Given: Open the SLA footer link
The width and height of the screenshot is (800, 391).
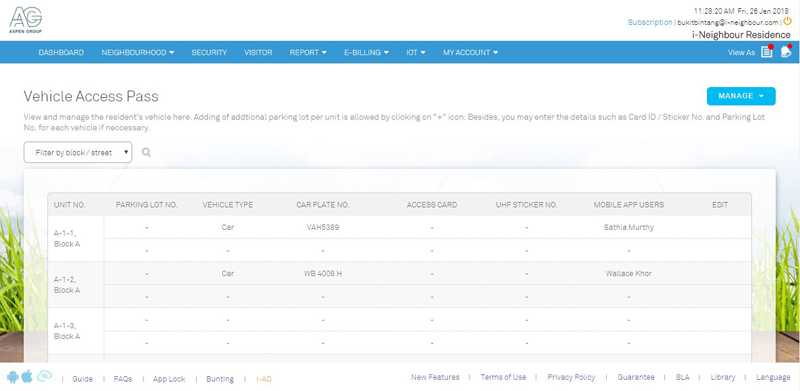Looking at the screenshot, I should (682, 377).
